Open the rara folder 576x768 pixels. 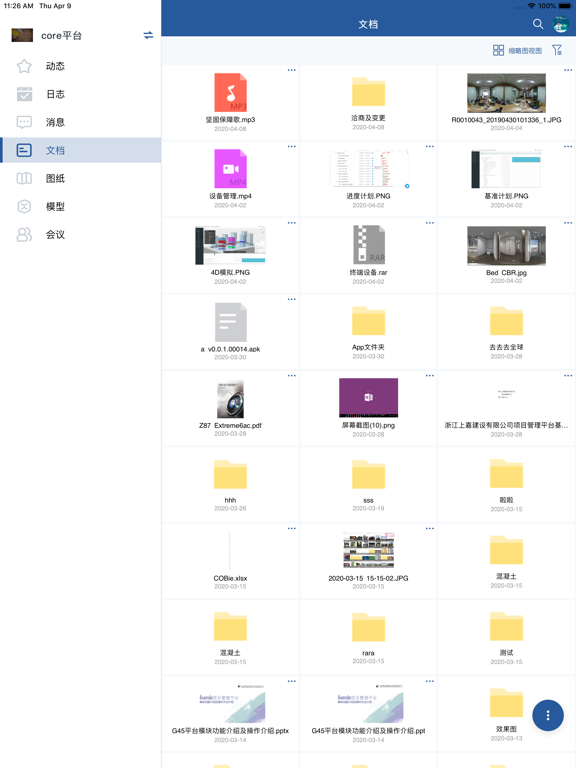368,627
